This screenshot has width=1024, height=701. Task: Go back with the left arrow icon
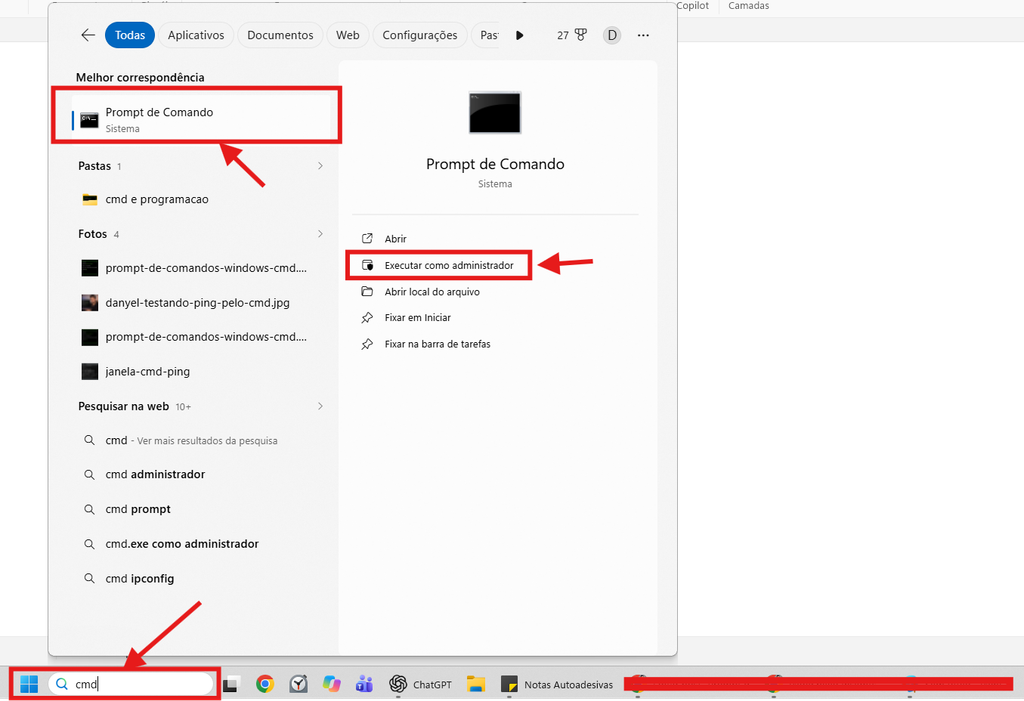tap(88, 35)
